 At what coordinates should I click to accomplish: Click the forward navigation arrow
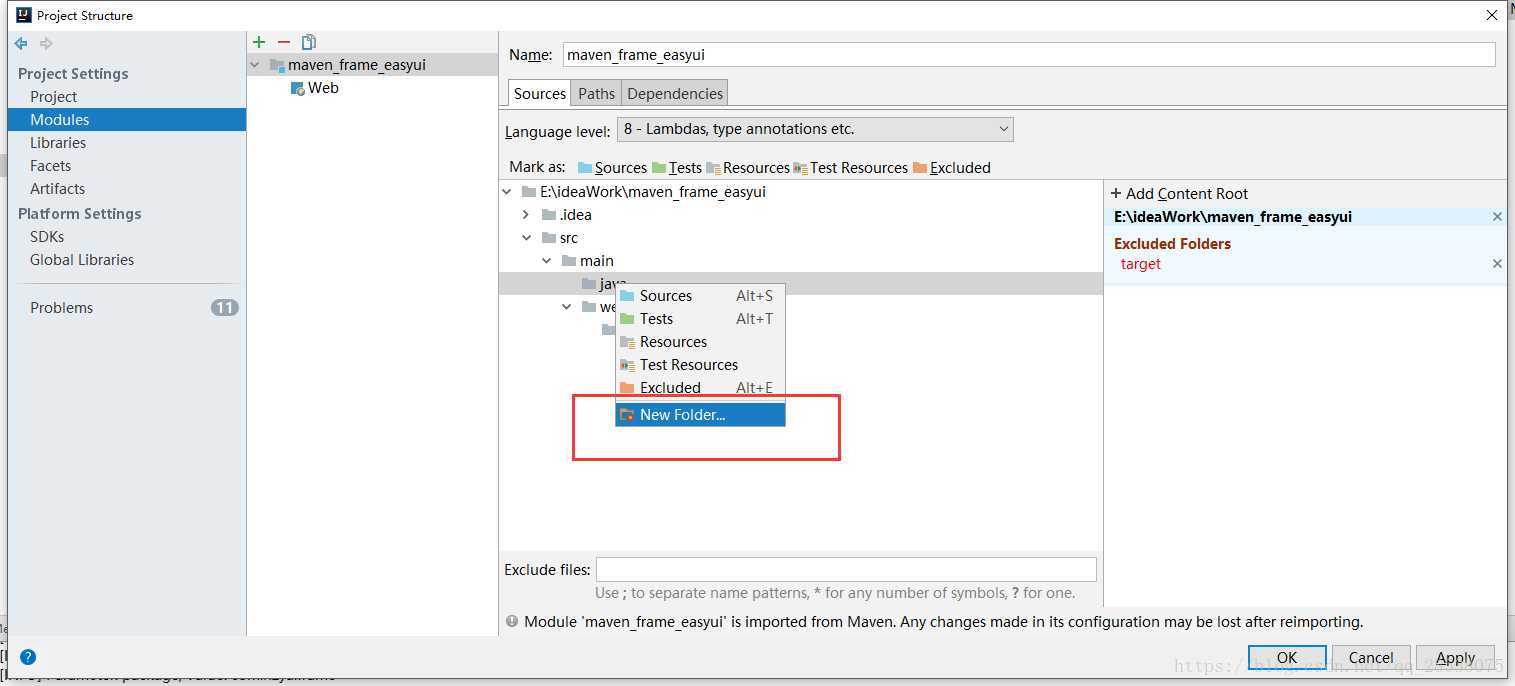pos(46,43)
